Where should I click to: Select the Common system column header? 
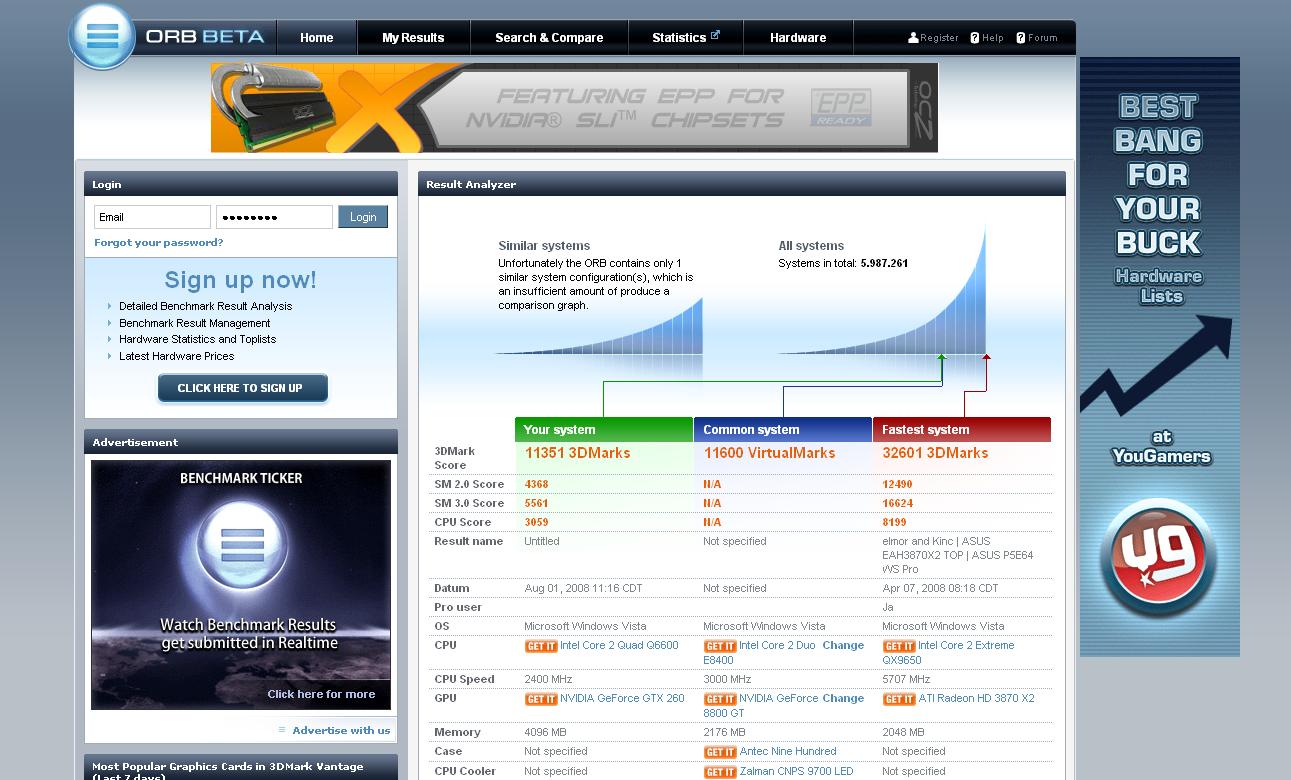(x=783, y=429)
